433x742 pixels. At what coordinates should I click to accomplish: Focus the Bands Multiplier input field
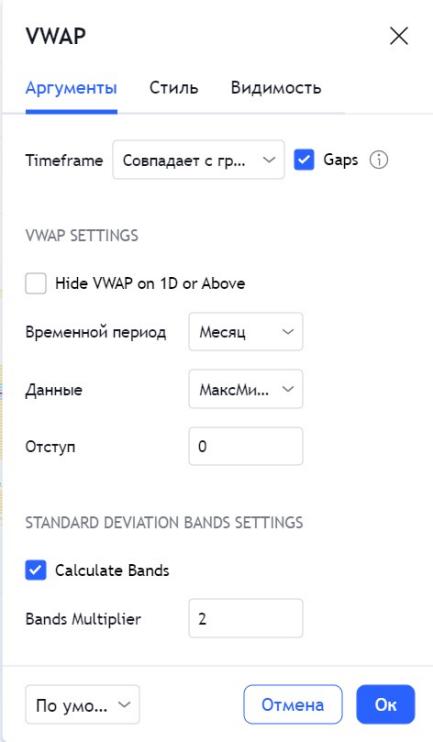point(246,618)
